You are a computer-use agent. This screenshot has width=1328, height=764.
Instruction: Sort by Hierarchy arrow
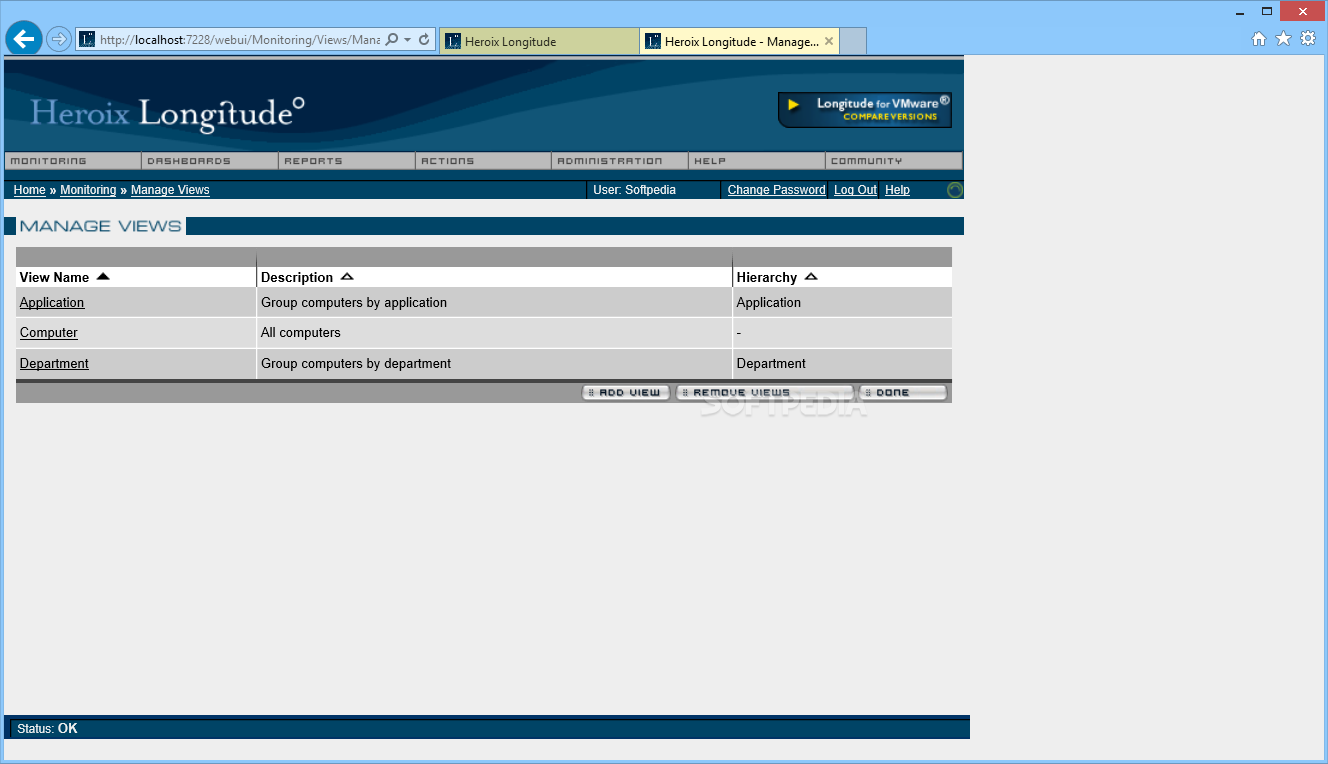click(x=811, y=277)
